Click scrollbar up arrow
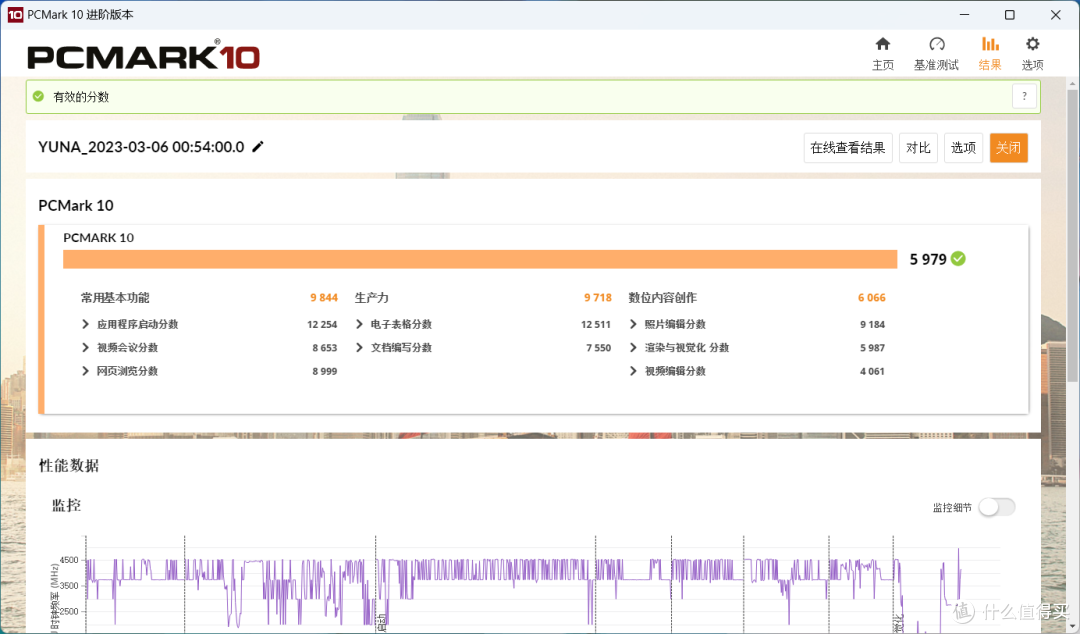 pos(1072,83)
